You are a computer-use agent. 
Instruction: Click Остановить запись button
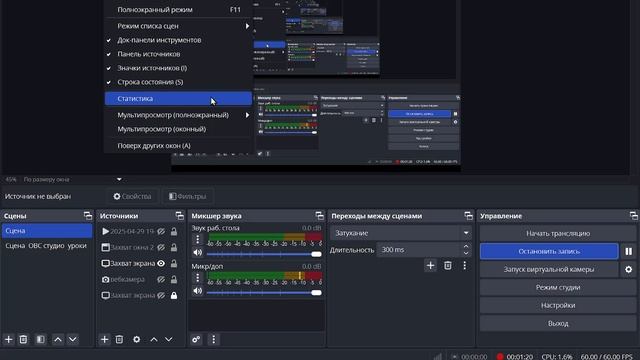tap(549, 251)
